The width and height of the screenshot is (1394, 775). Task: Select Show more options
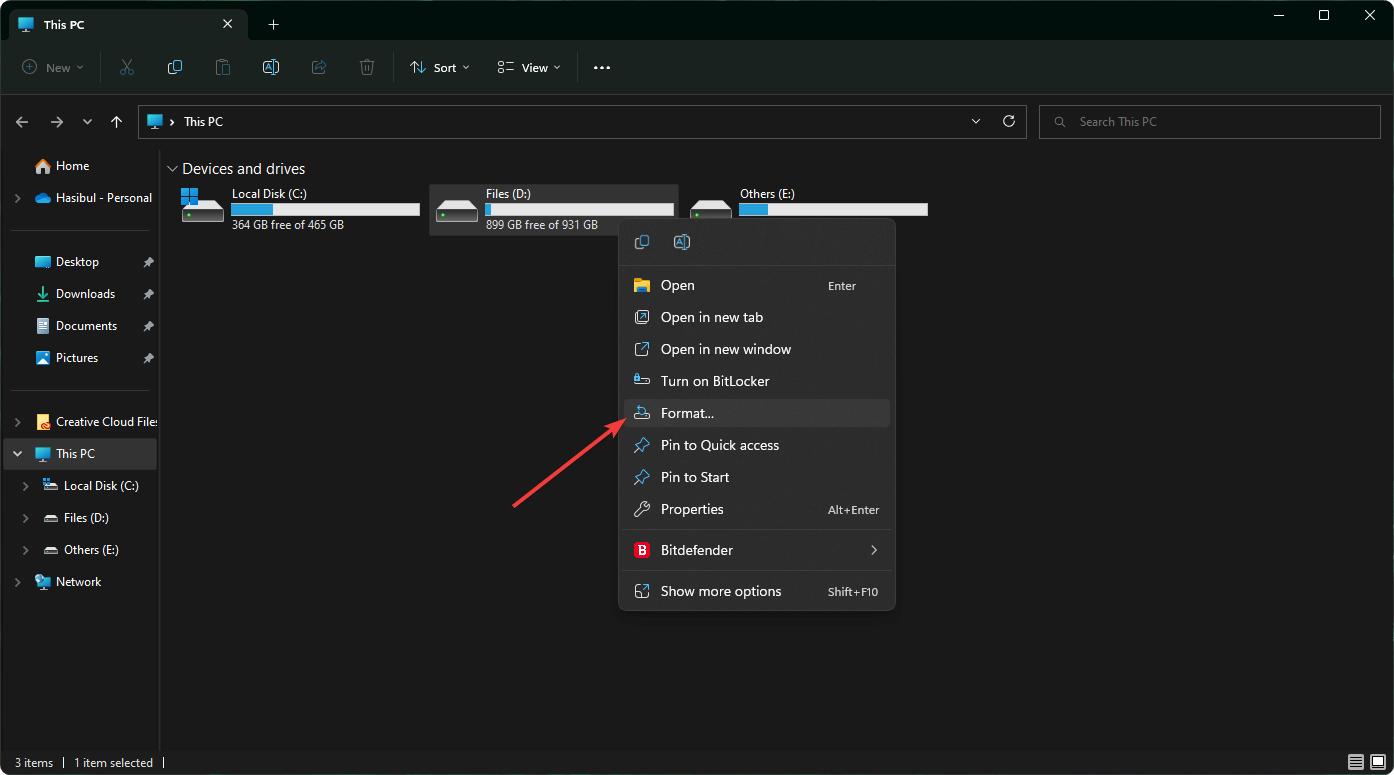(x=757, y=591)
